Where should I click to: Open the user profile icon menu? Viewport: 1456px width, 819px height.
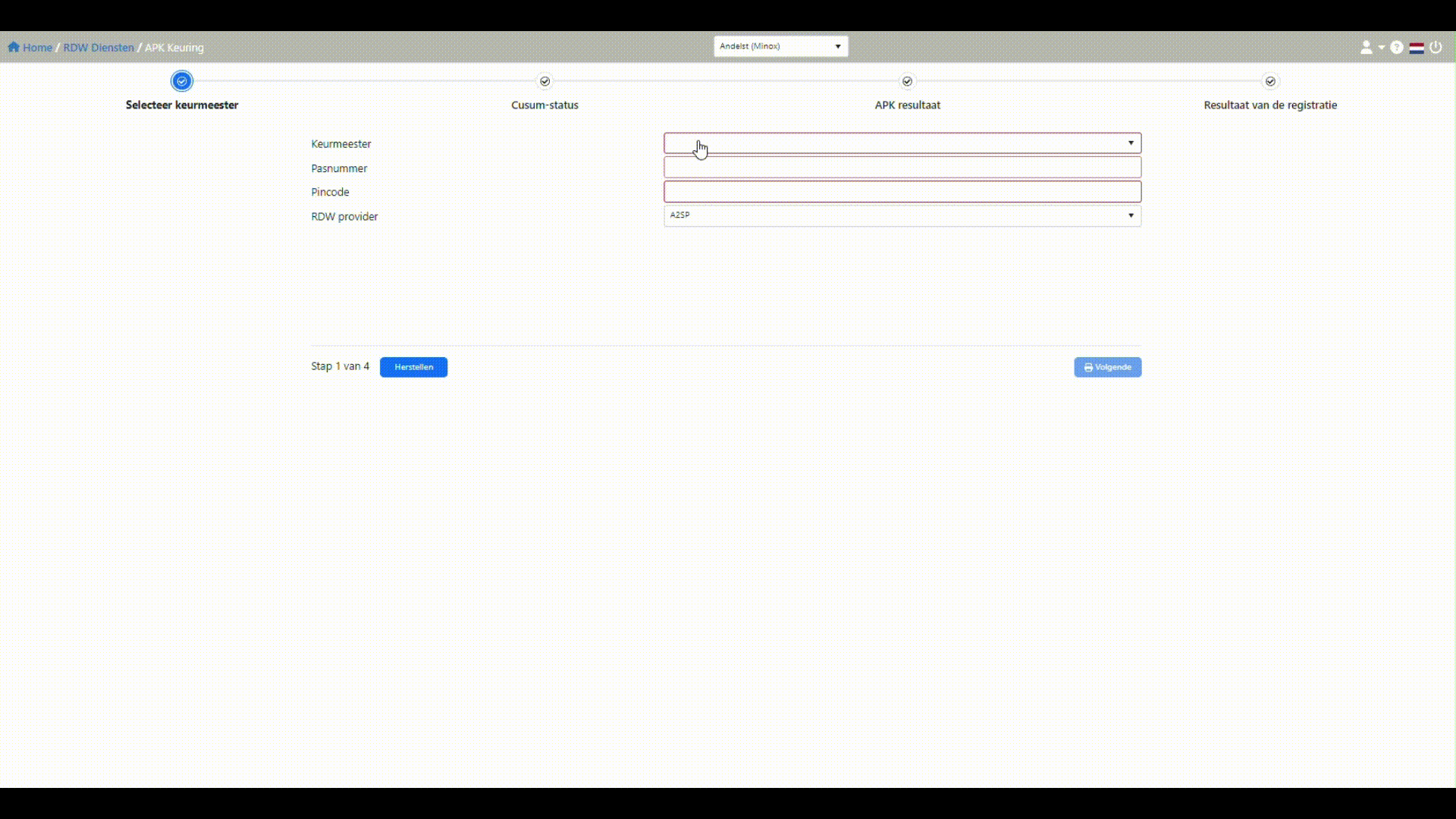pos(1367,47)
